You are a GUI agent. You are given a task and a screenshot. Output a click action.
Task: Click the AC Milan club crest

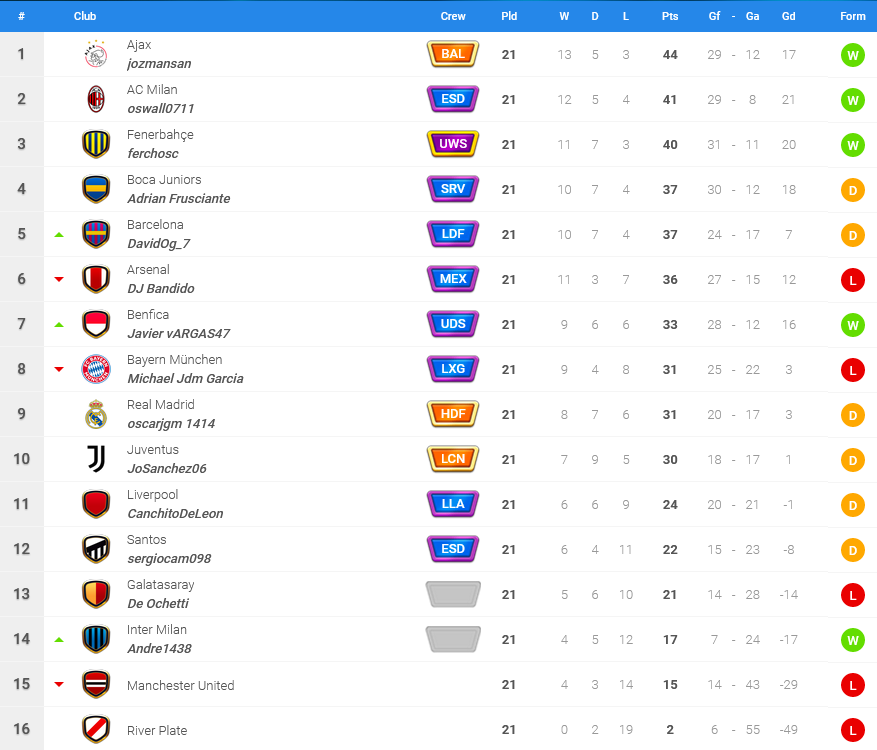tap(96, 99)
